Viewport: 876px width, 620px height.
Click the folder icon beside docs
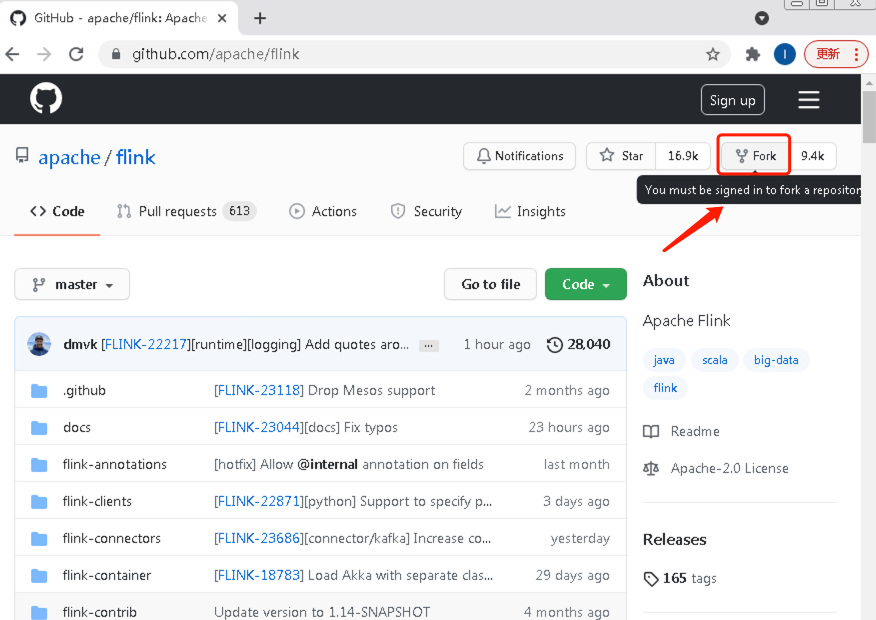pyautogui.click(x=39, y=428)
